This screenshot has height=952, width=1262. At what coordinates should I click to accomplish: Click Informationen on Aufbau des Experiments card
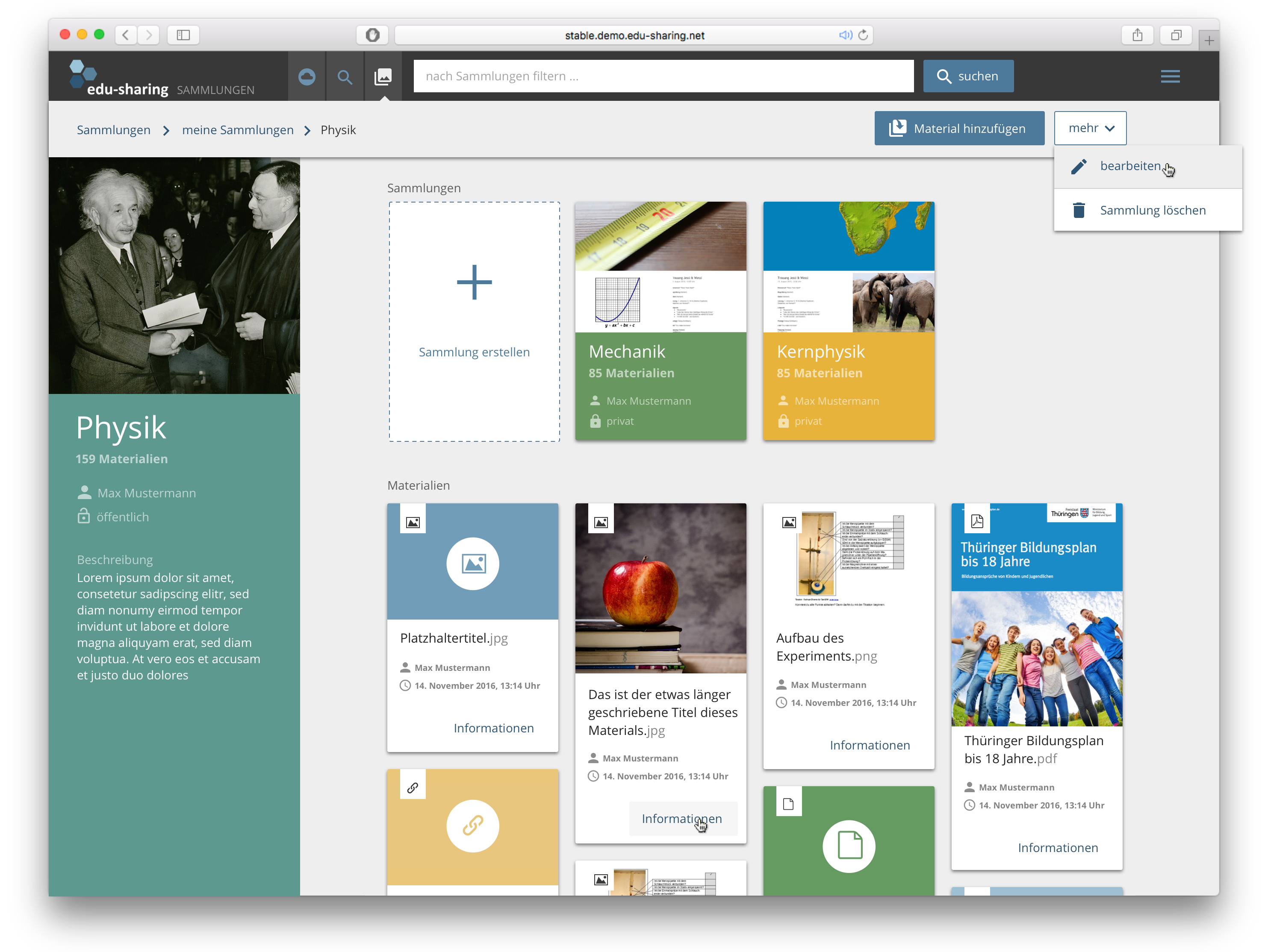[x=870, y=745]
